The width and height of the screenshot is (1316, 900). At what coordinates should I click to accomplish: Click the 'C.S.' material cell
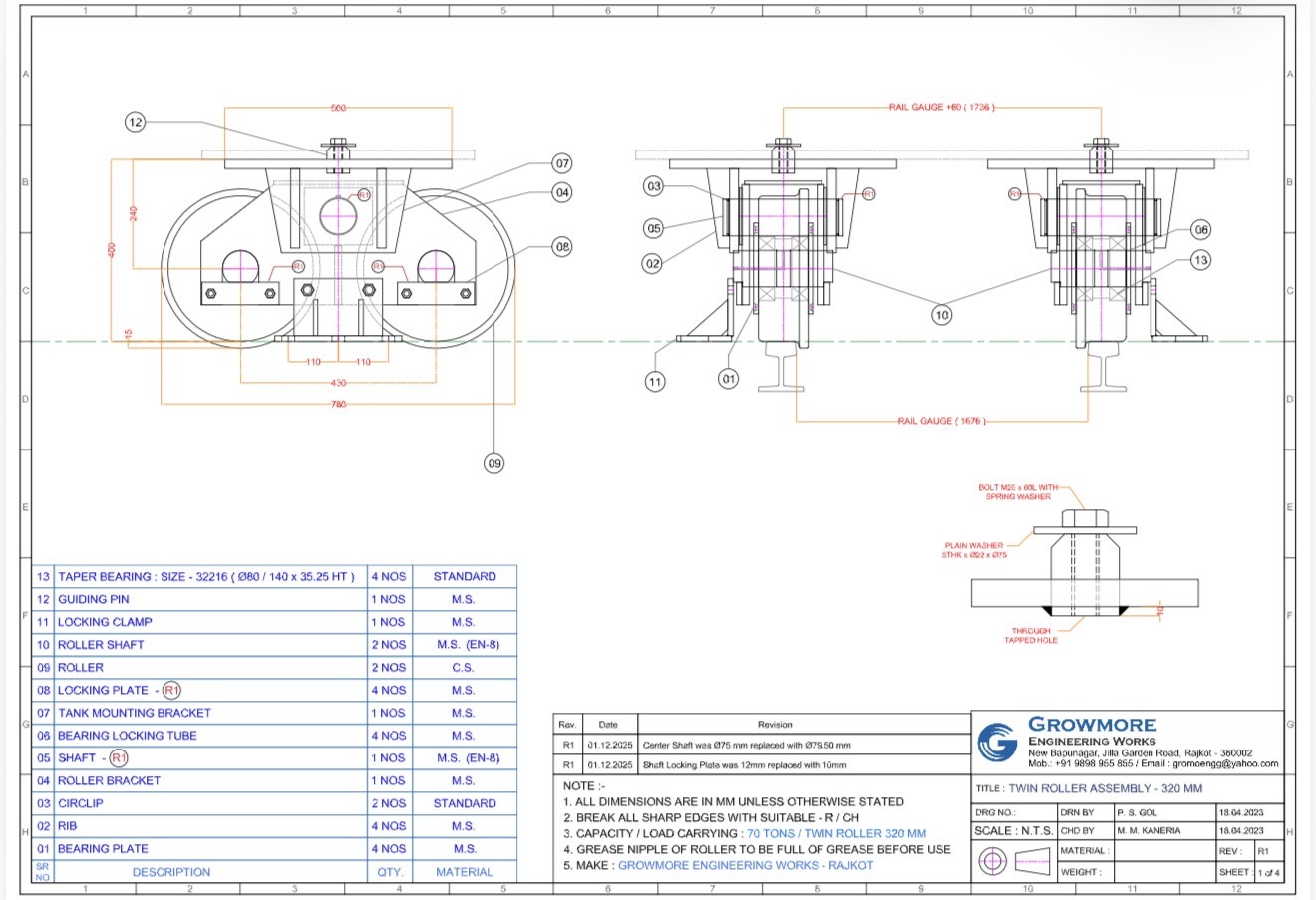click(464, 668)
